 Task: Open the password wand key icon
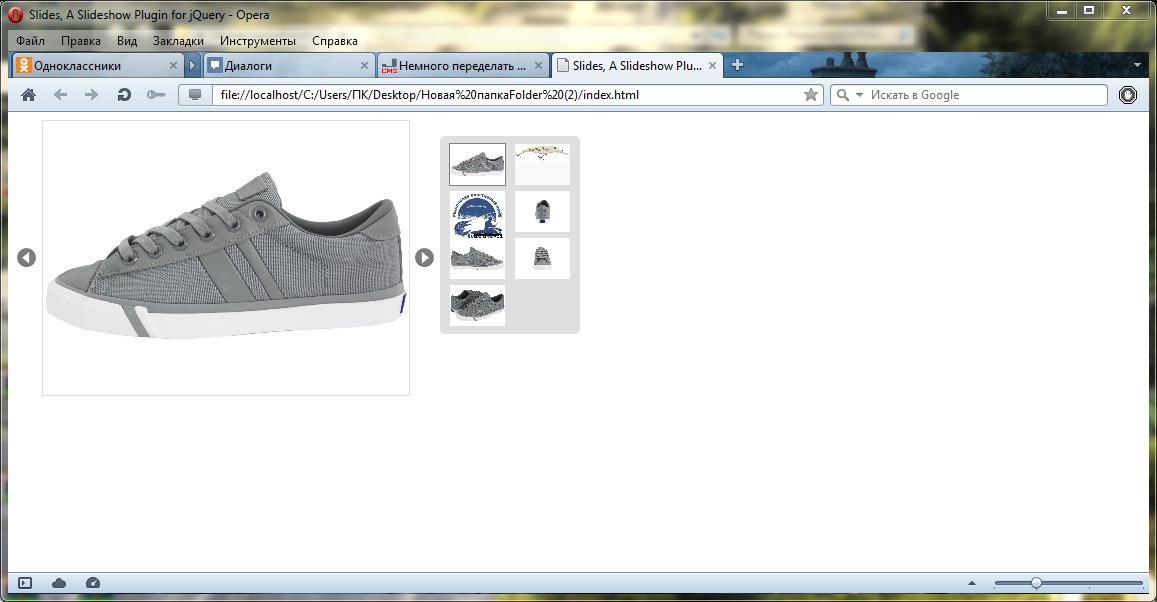coord(155,95)
